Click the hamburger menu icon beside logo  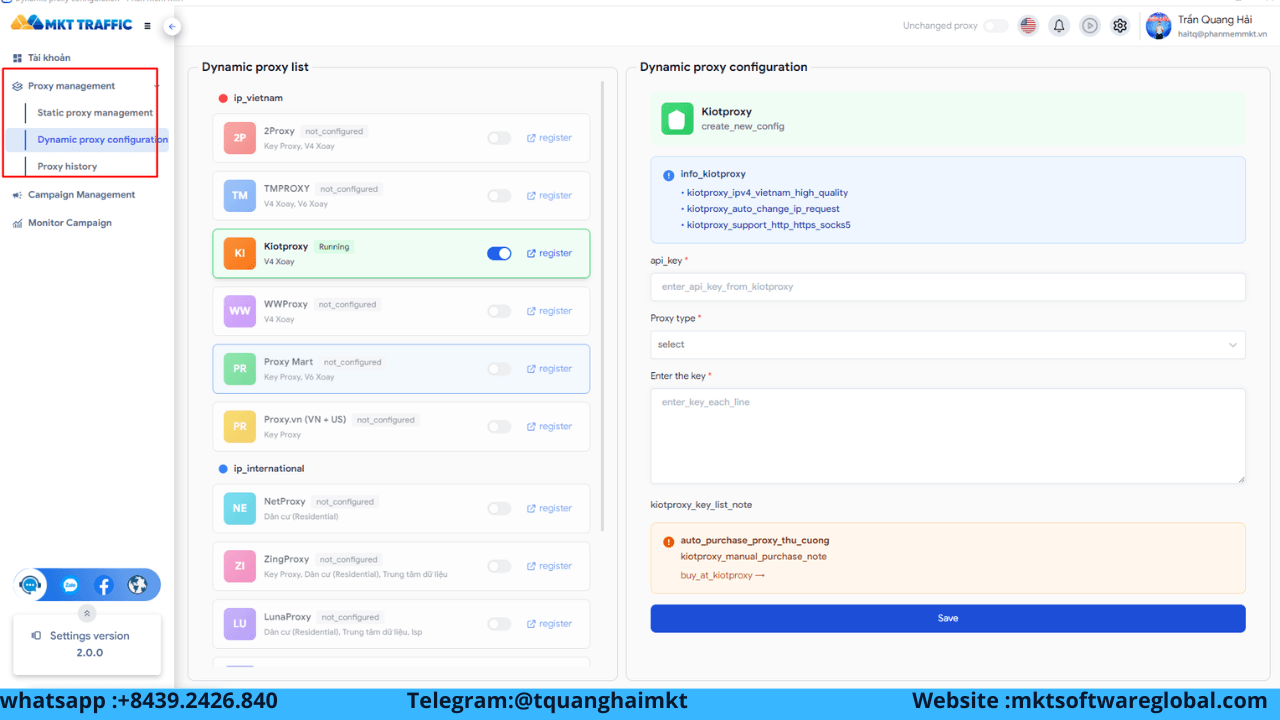(148, 26)
